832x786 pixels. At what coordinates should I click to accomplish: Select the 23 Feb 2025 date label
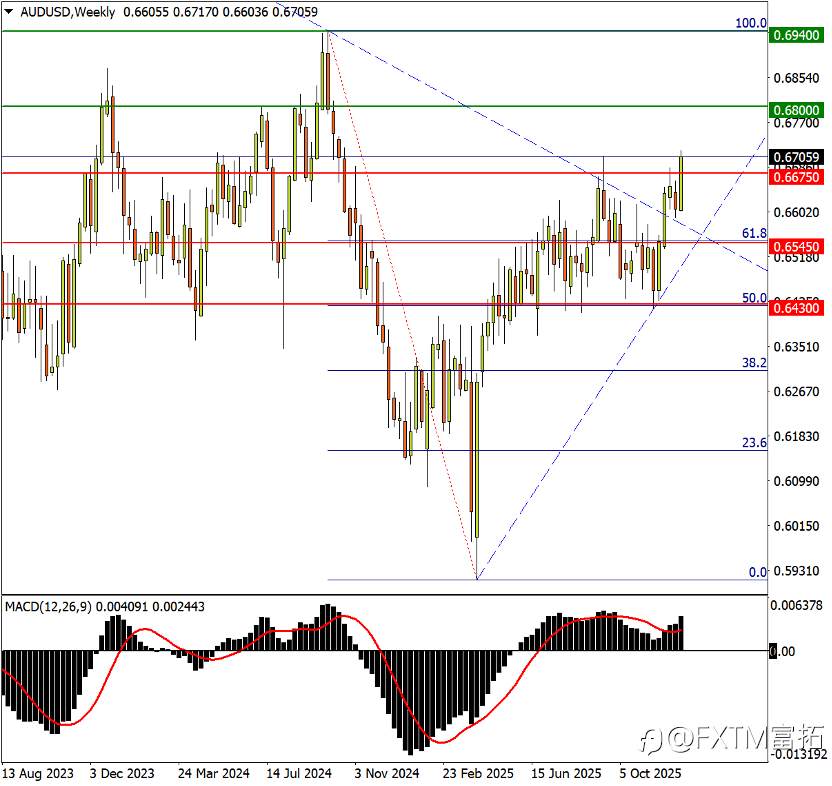pos(478,773)
